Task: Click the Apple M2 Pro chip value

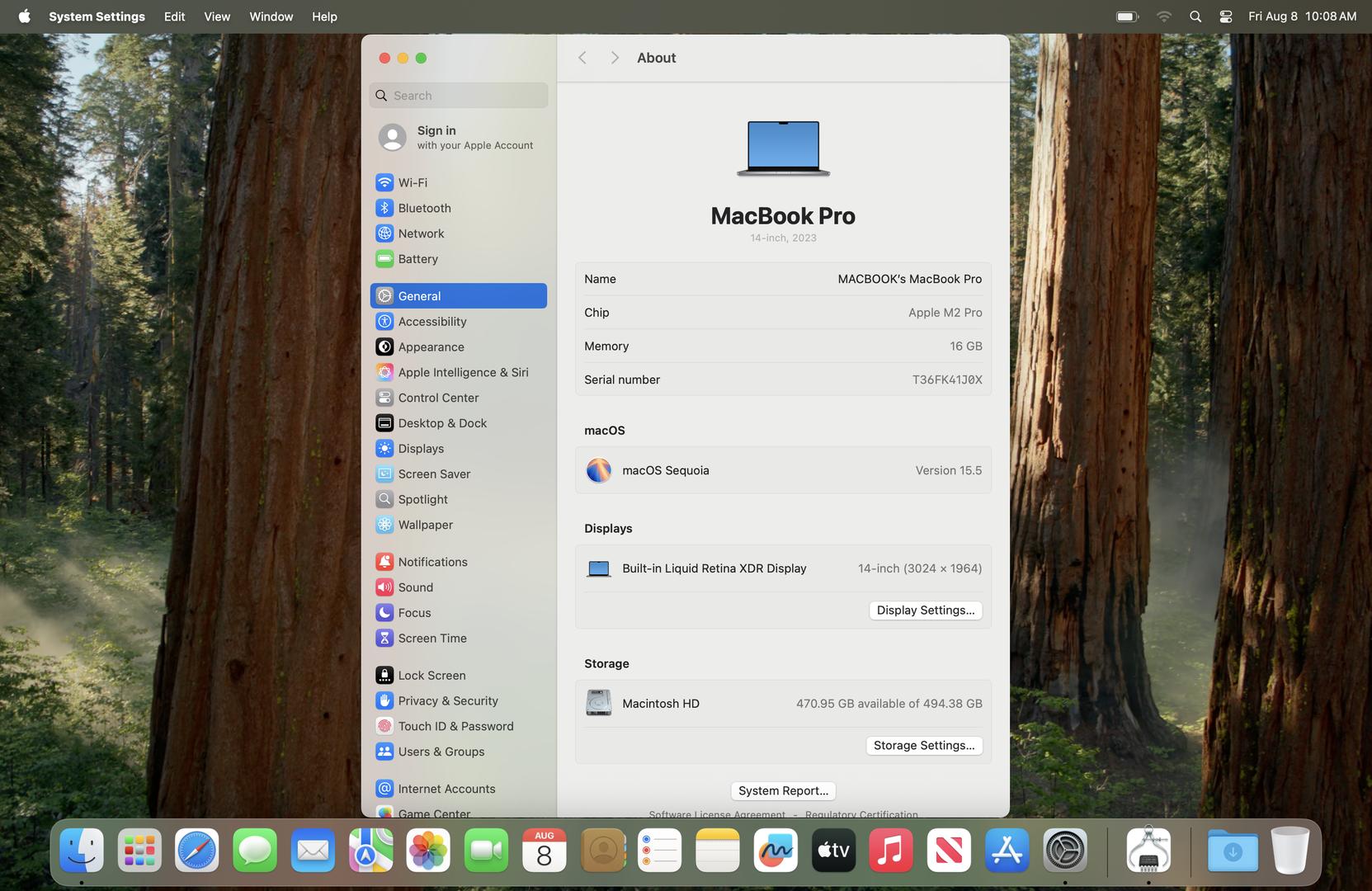Action: (945, 313)
